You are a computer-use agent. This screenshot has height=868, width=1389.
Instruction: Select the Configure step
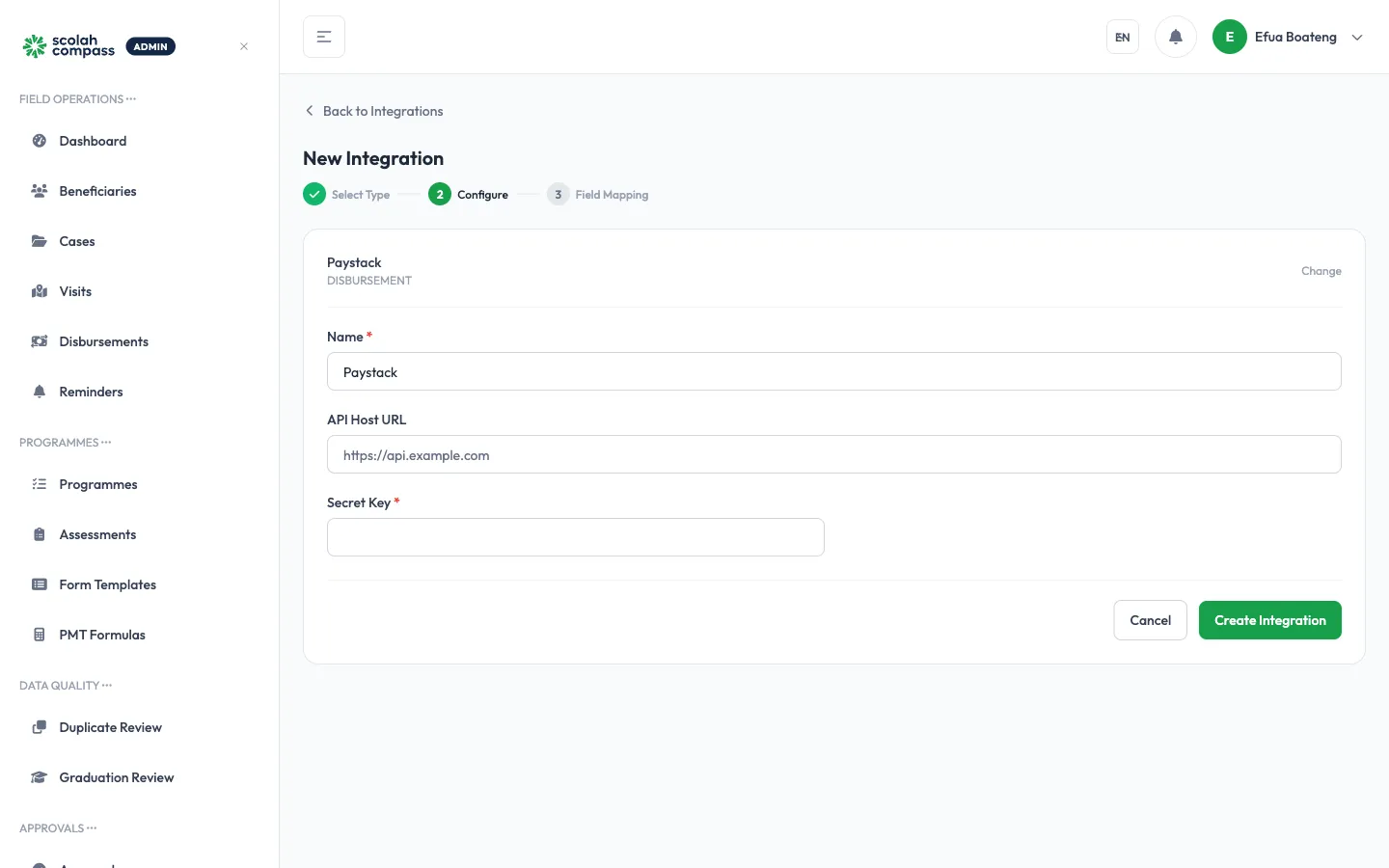pos(468,194)
